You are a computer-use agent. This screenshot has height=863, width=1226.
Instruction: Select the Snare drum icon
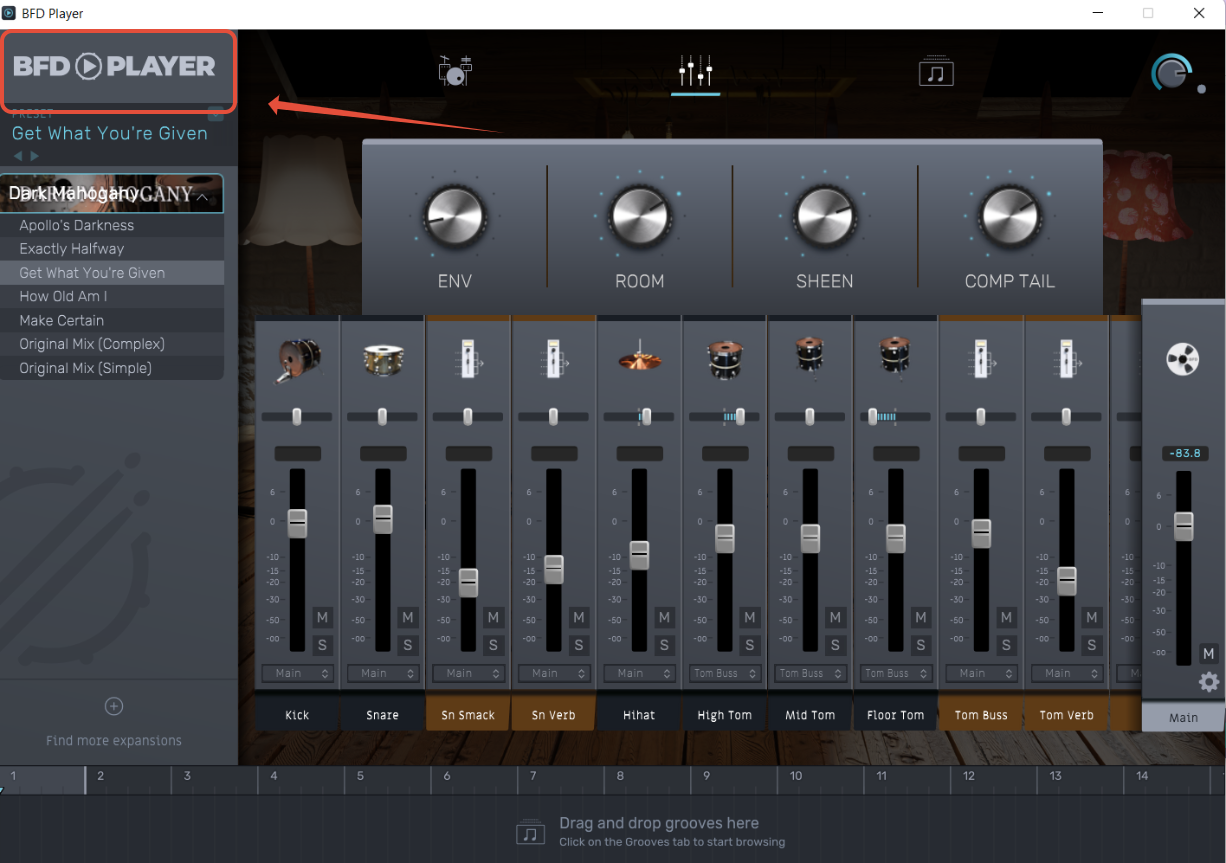[383, 360]
